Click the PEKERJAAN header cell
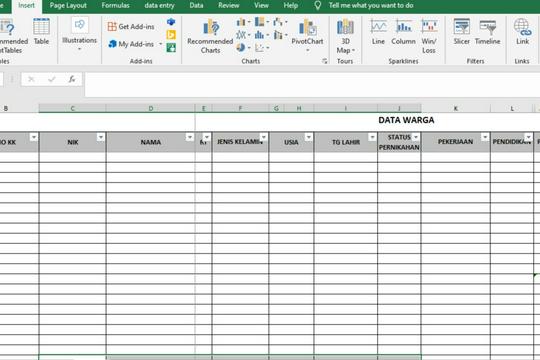This screenshot has width=540, height=360. tap(455, 142)
